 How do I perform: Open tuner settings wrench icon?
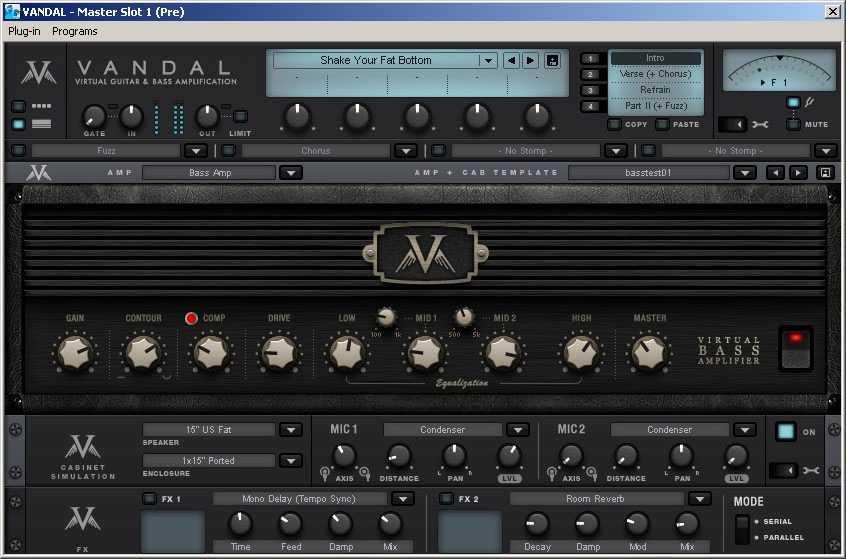[760, 125]
